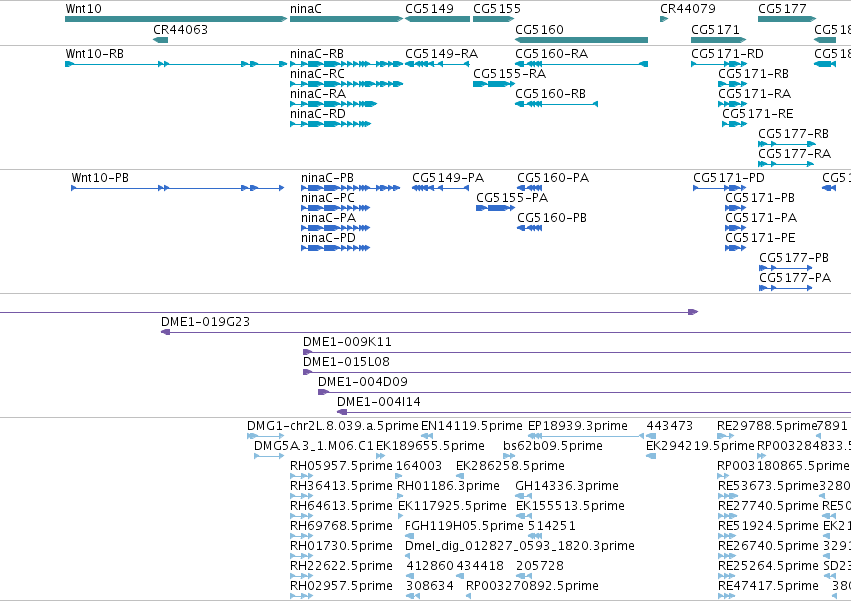Select transcript CG5160-RB
Image resolution: width=851 pixels, height=601 pixels.
coord(556,104)
